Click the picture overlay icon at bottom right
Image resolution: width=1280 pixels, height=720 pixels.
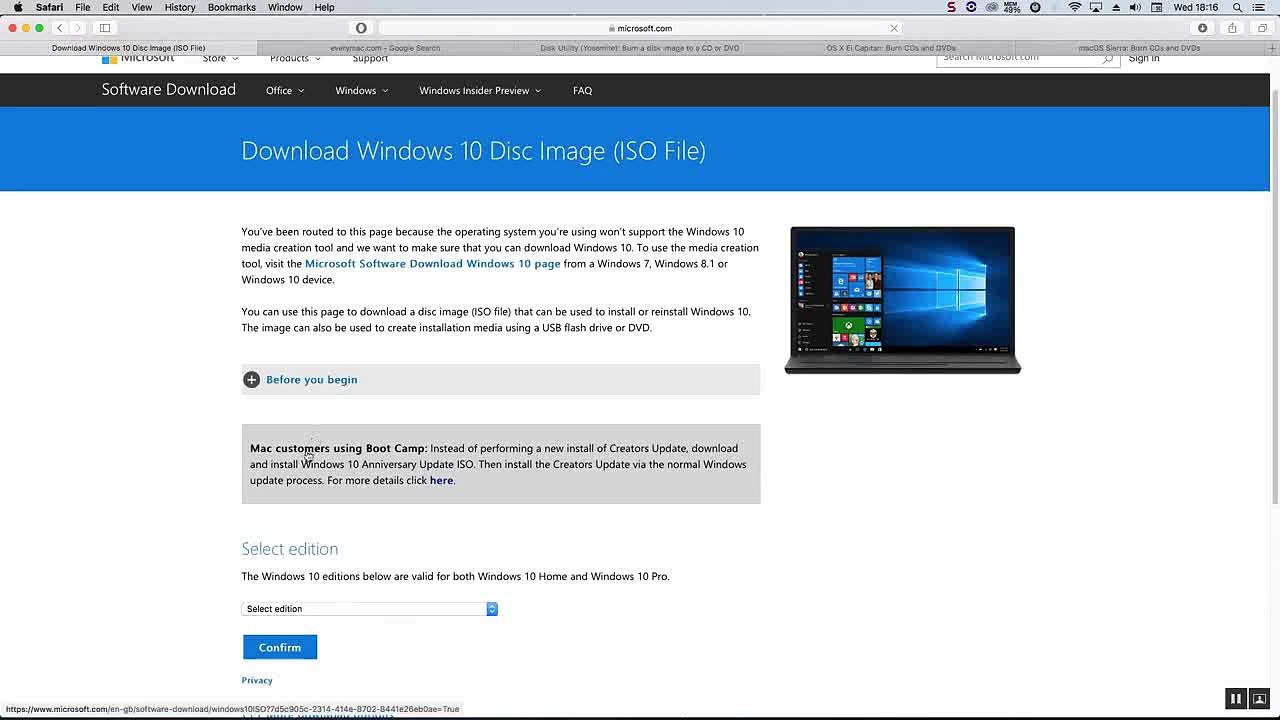[x=1260, y=699]
